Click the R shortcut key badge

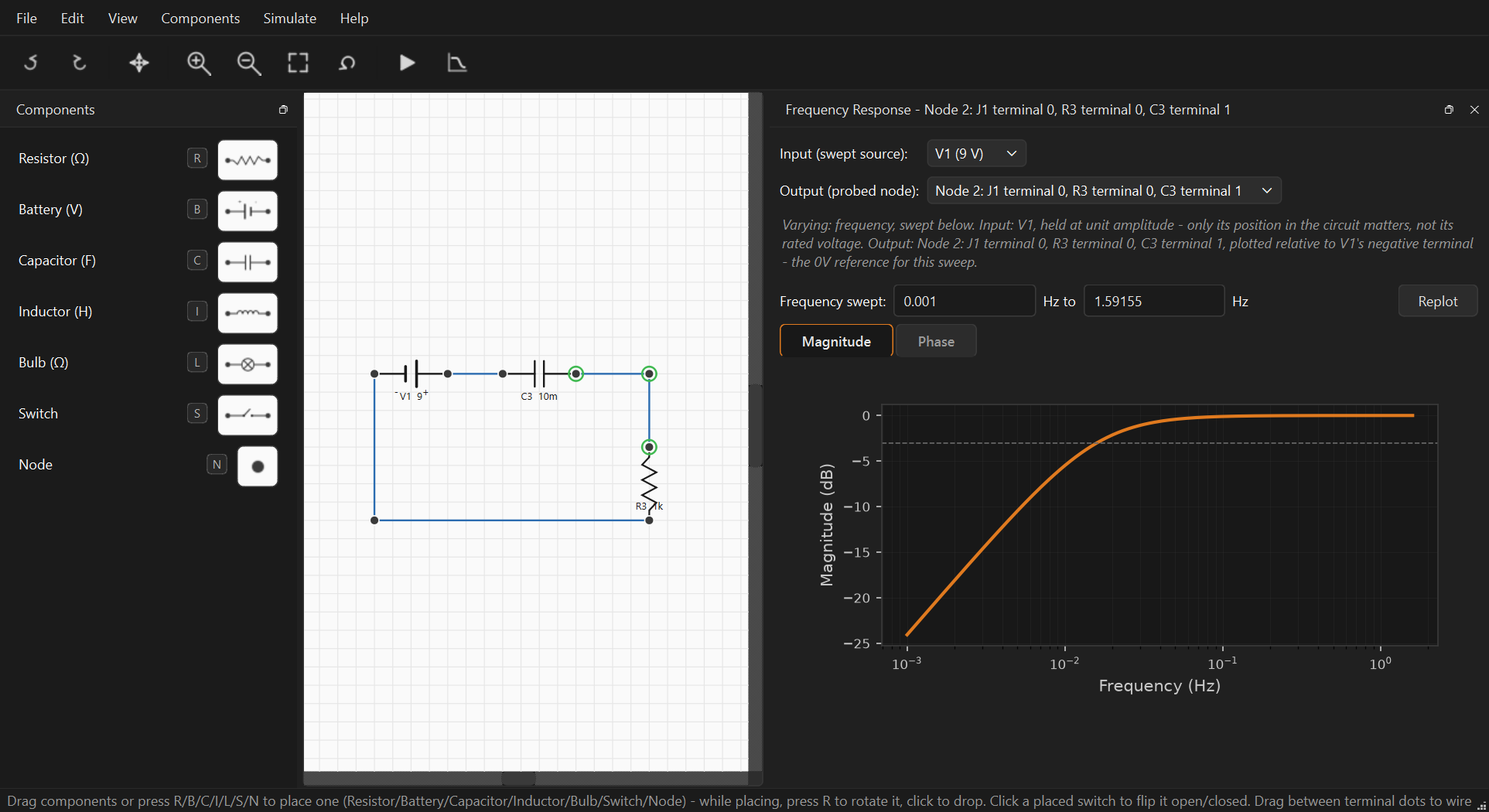click(x=197, y=159)
